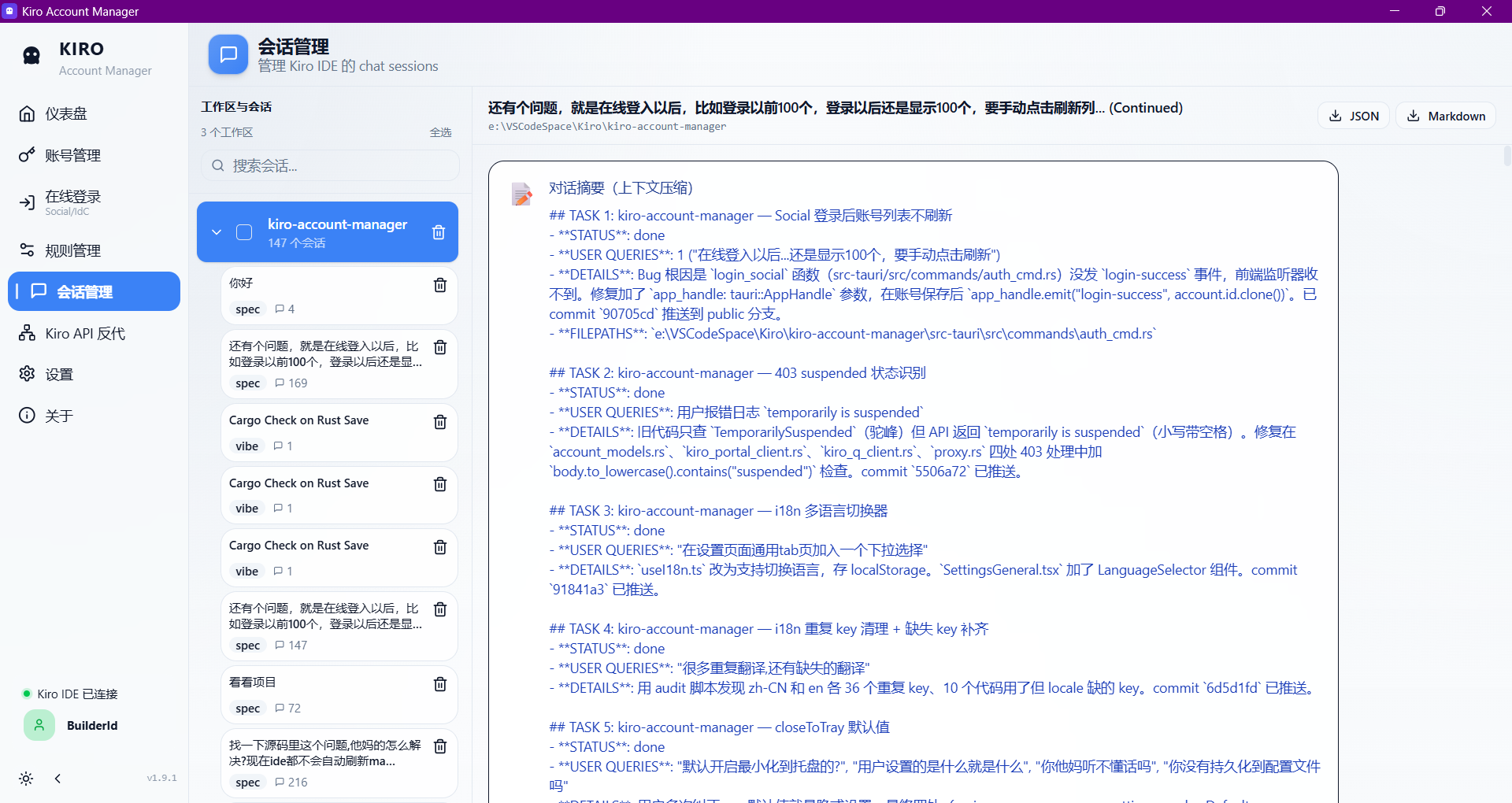Click the Kiro ghost logo
The width and height of the screenshot is (1512, 803).
pos(31,55)
